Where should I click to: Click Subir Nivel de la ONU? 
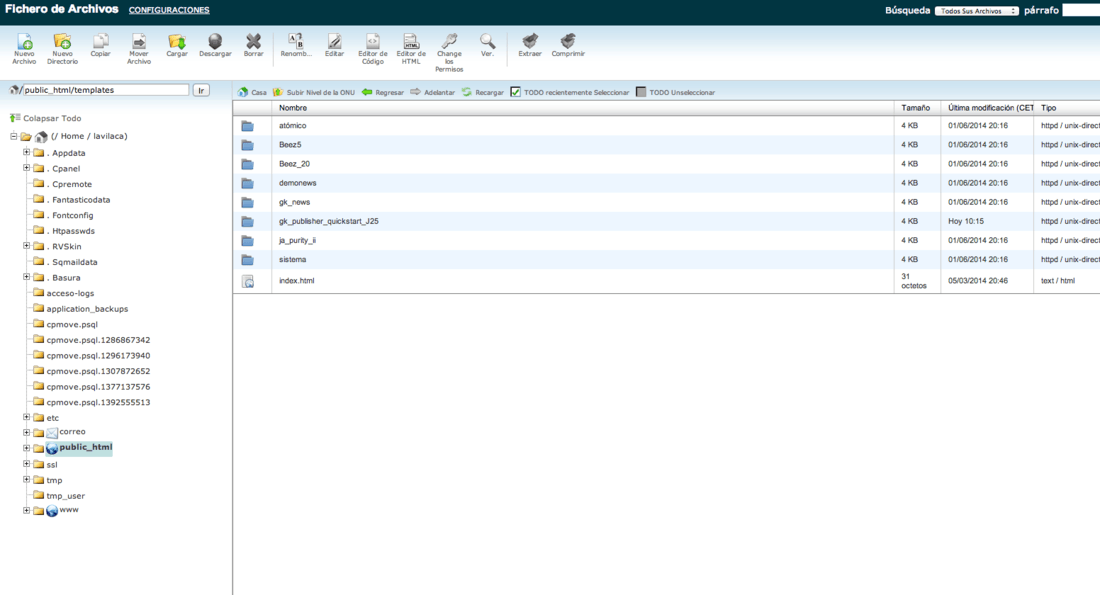tap(314, 92)
